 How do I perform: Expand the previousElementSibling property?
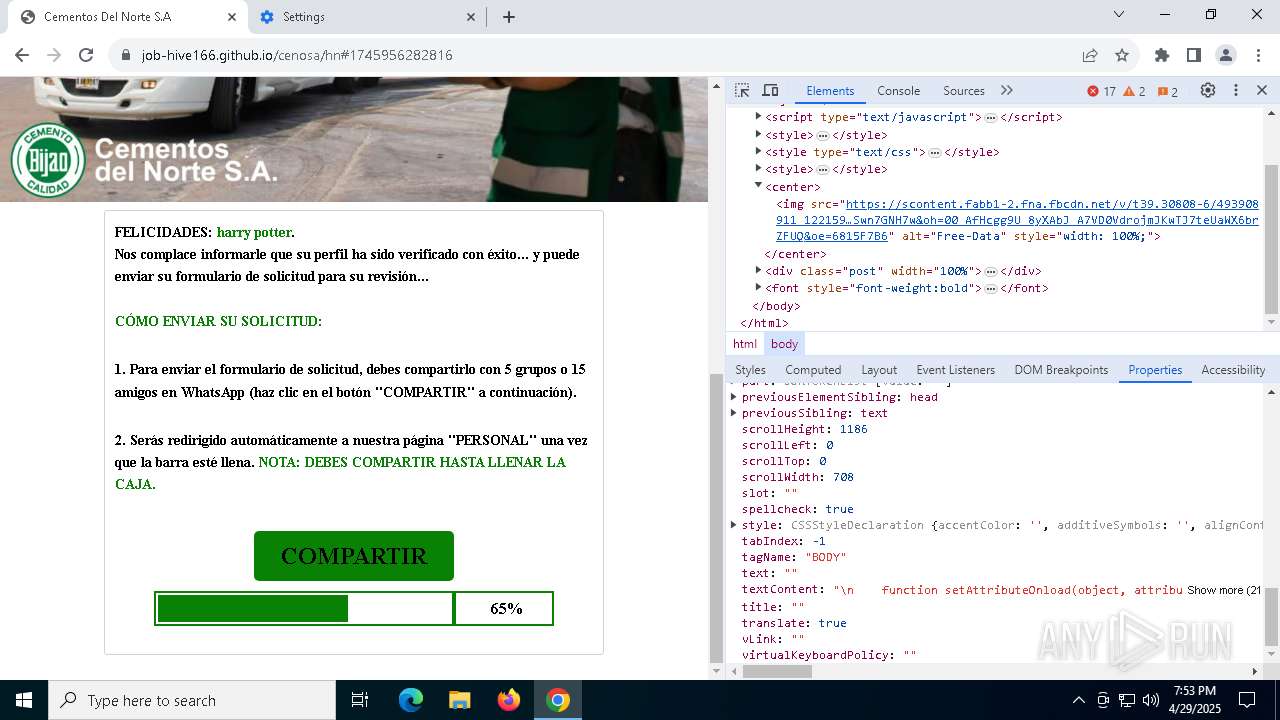point(734,397)
